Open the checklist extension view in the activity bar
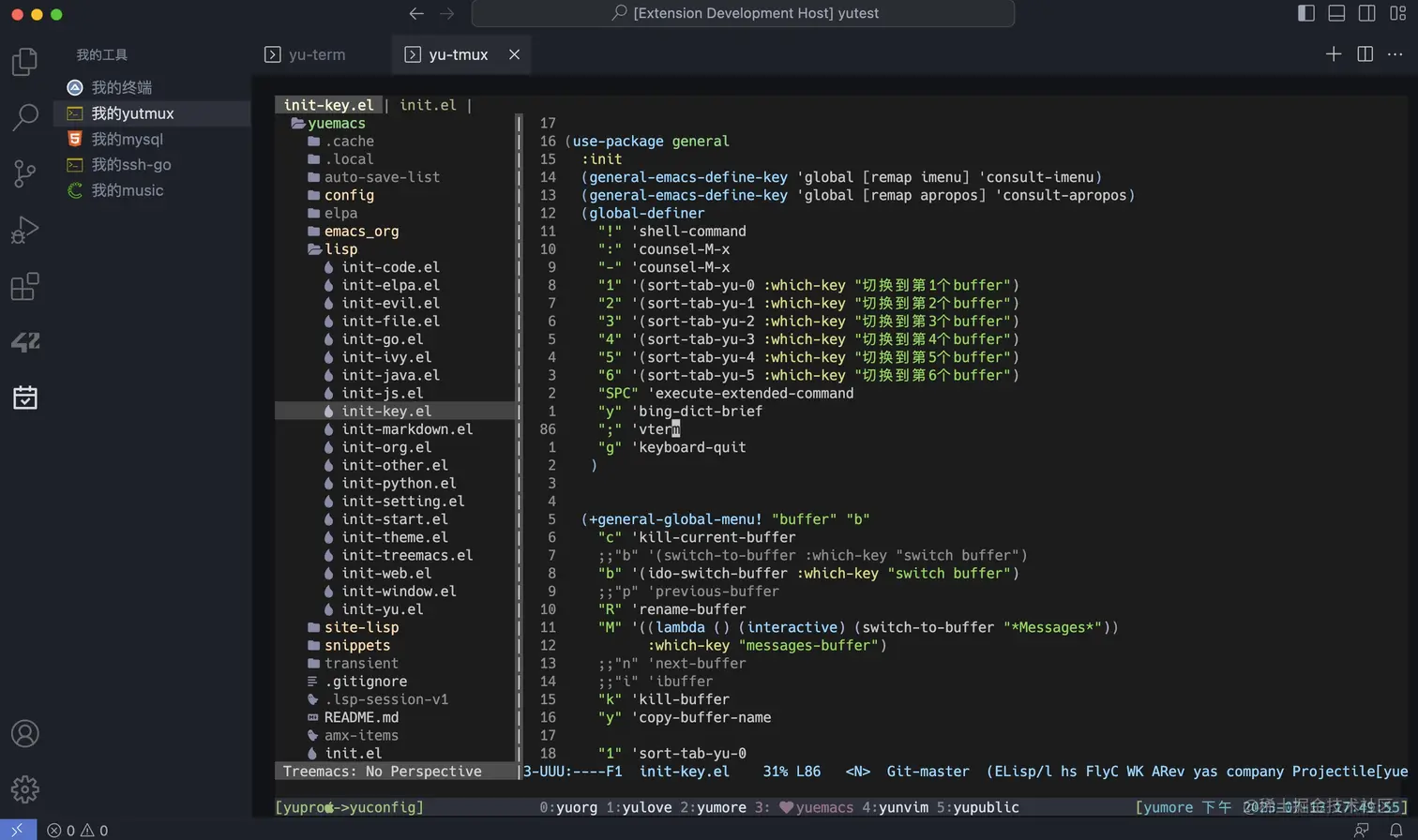This screenshot has height=840, width=1418. click(x=23, y=397)
